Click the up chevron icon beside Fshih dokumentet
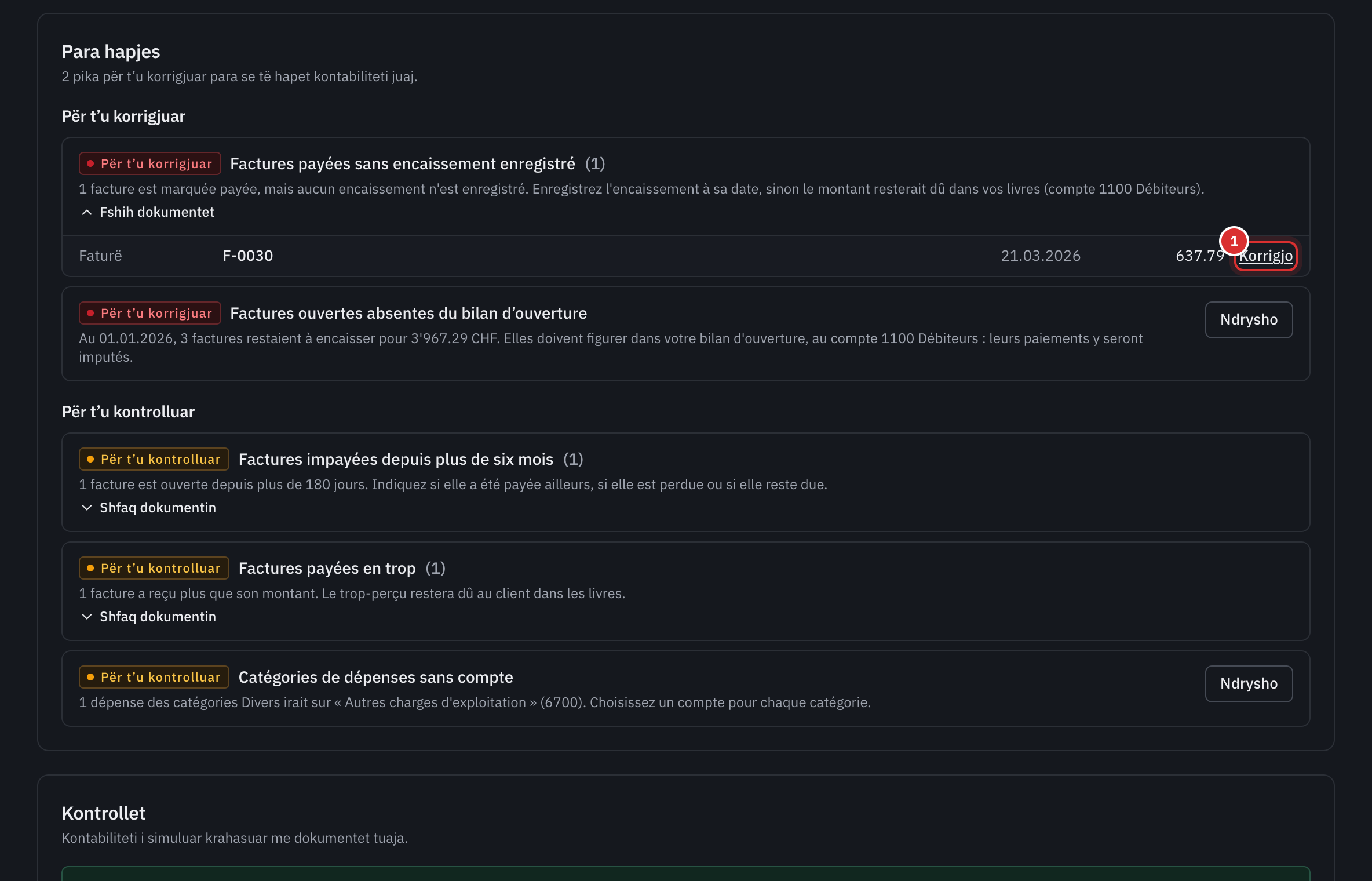 click(87, 212)
